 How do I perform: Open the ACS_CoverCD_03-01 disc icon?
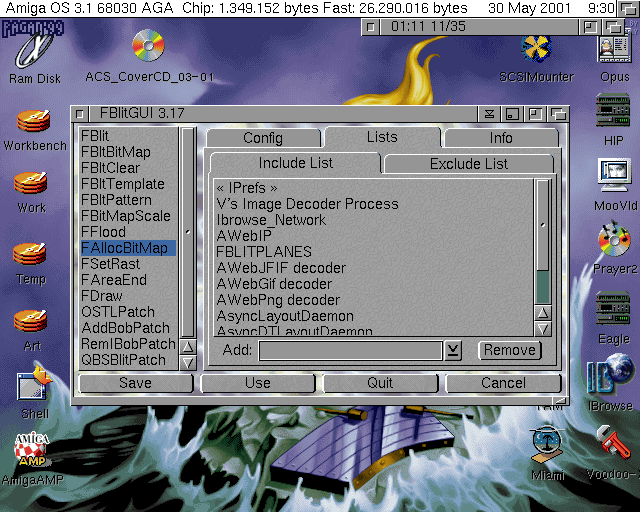pos(149,46)
